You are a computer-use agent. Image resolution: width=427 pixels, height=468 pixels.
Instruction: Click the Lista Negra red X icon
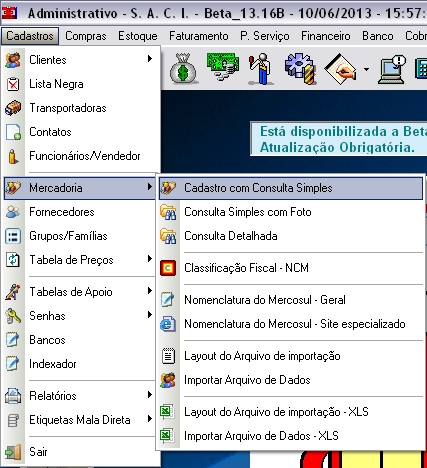[x=13, y=84]
